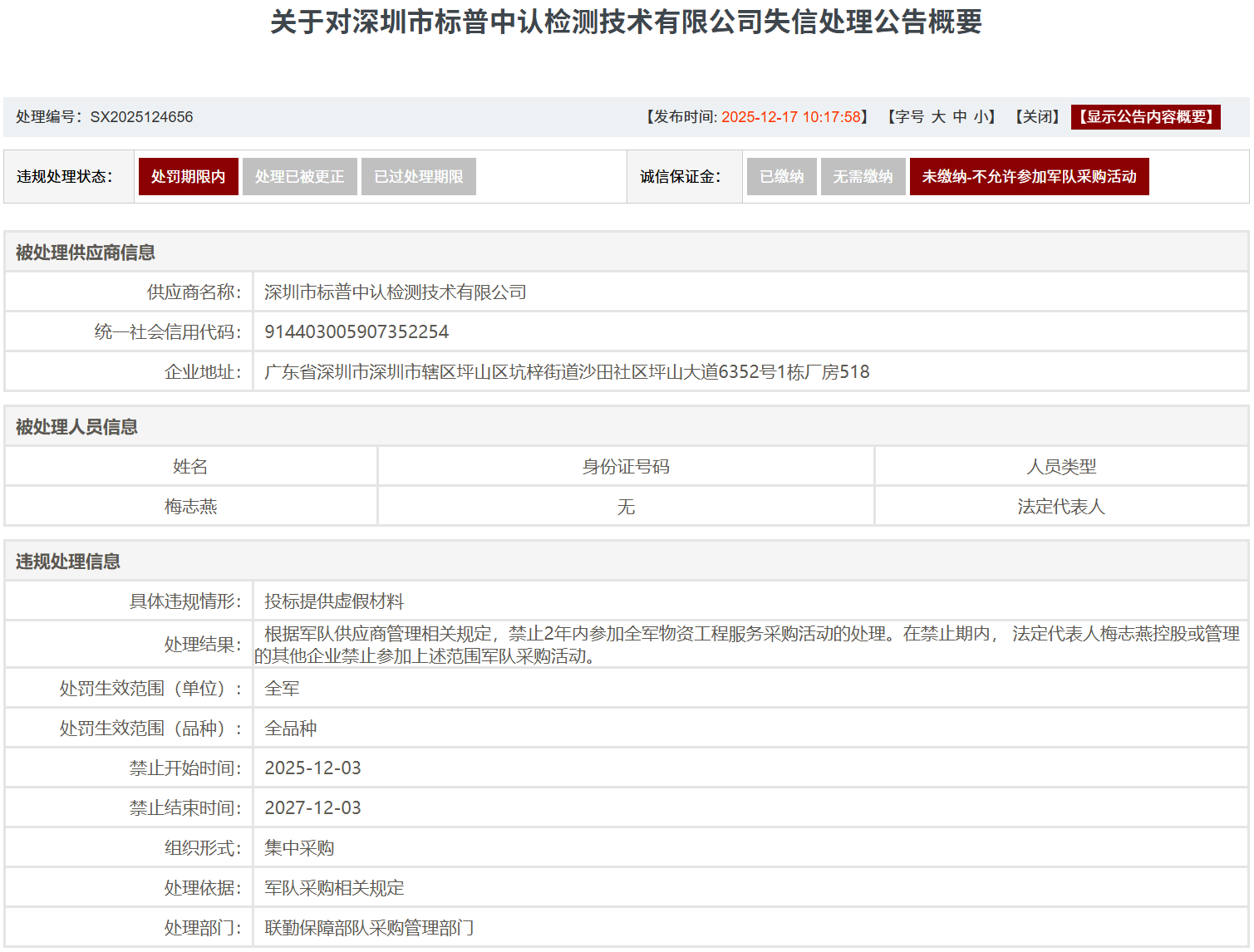This screenshot has height=952, width=1254.
Task: Click the ban end date 2027-12-03
Action: [x=312, y=808]
